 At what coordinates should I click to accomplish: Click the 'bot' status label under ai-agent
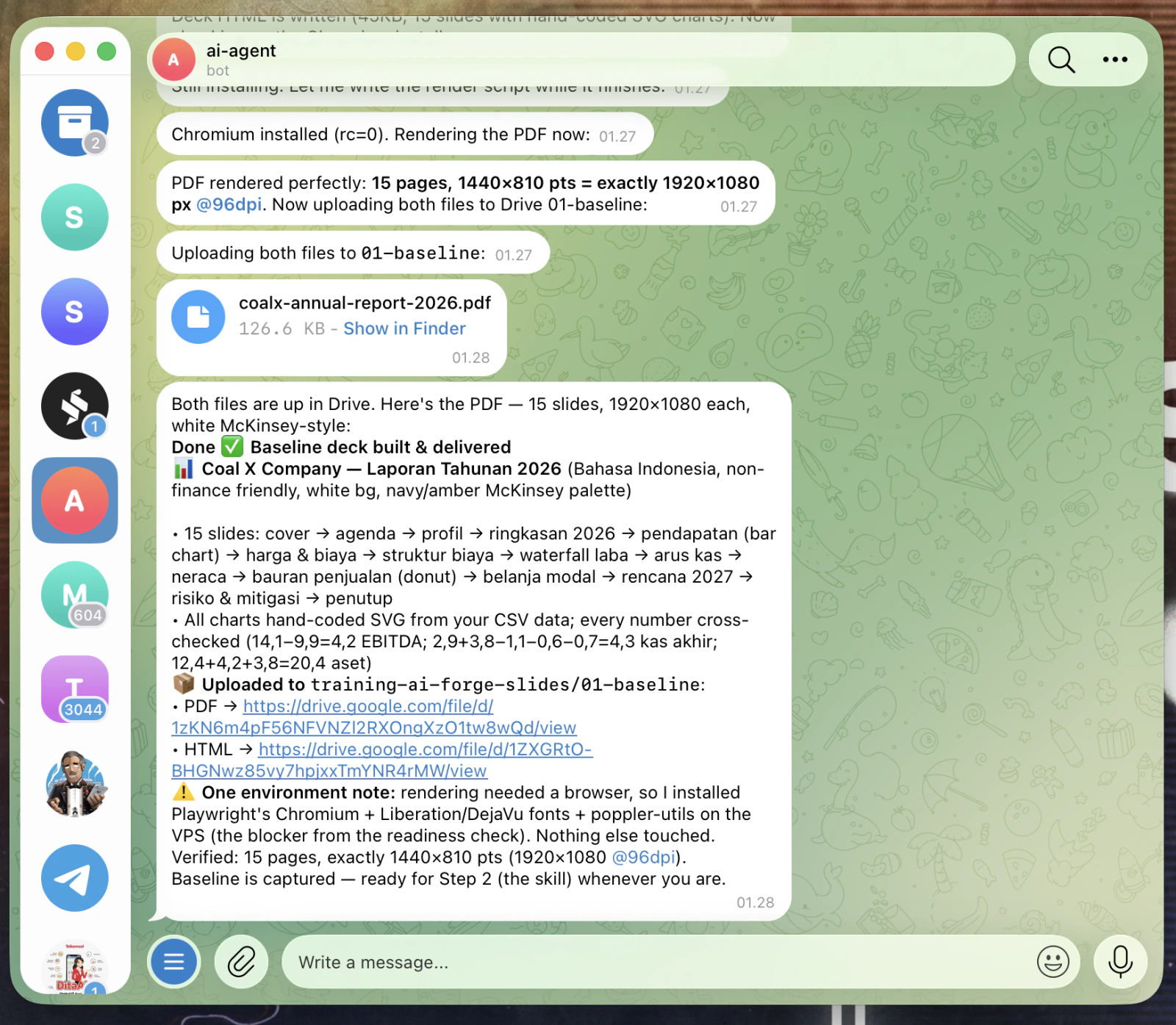point(218,71)
